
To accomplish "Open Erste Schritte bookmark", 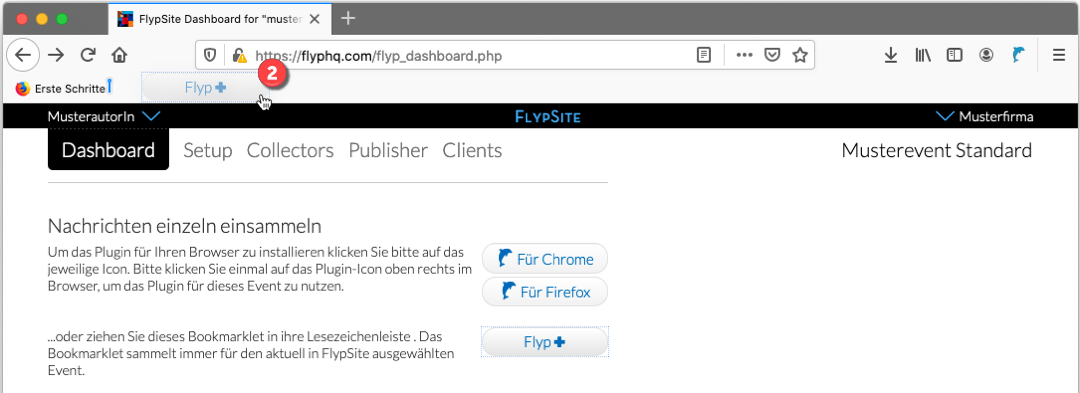I will coord(61,88).
